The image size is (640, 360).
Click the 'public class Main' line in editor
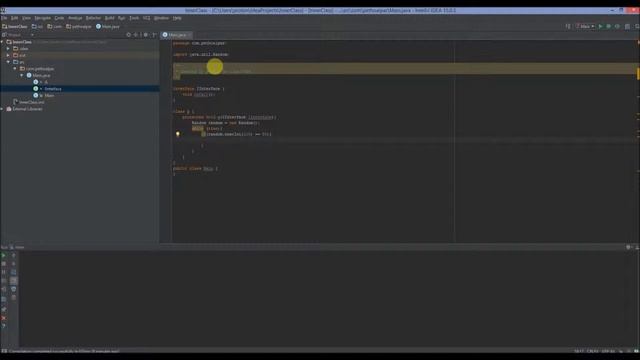pos(195,169)
